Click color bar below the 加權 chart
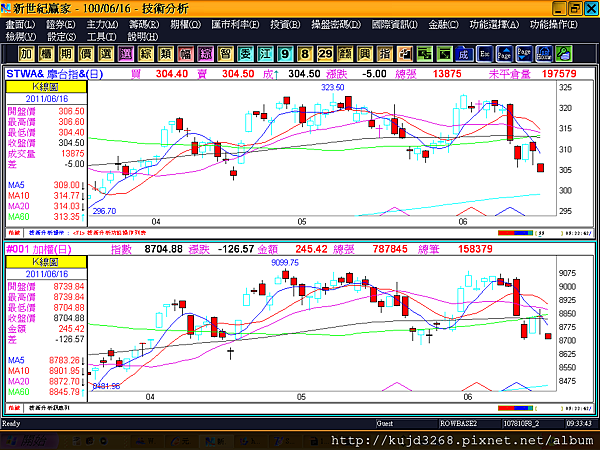 [515, 408]
